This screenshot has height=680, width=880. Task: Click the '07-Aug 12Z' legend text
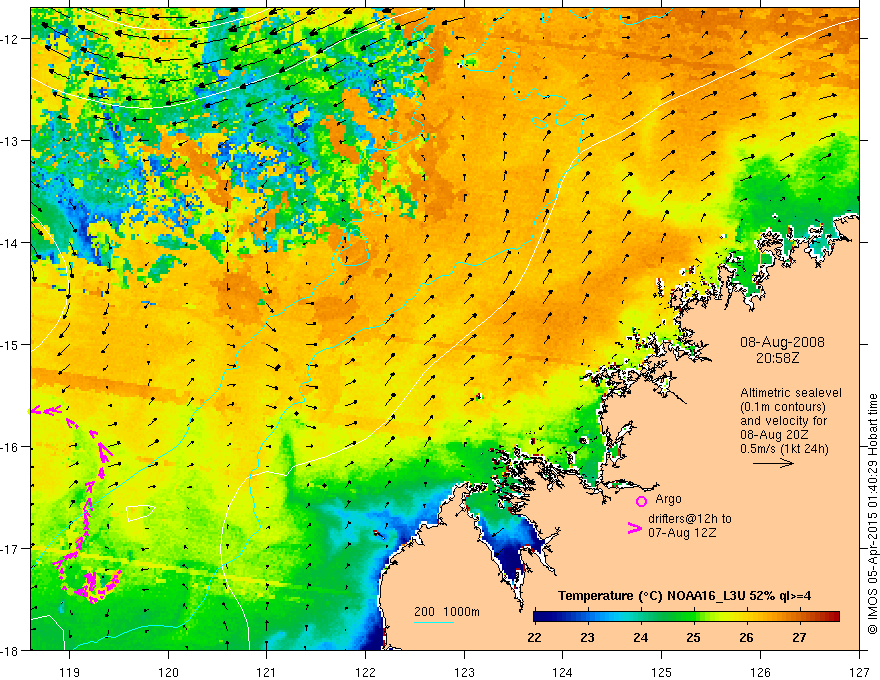(x=682, y=533)
